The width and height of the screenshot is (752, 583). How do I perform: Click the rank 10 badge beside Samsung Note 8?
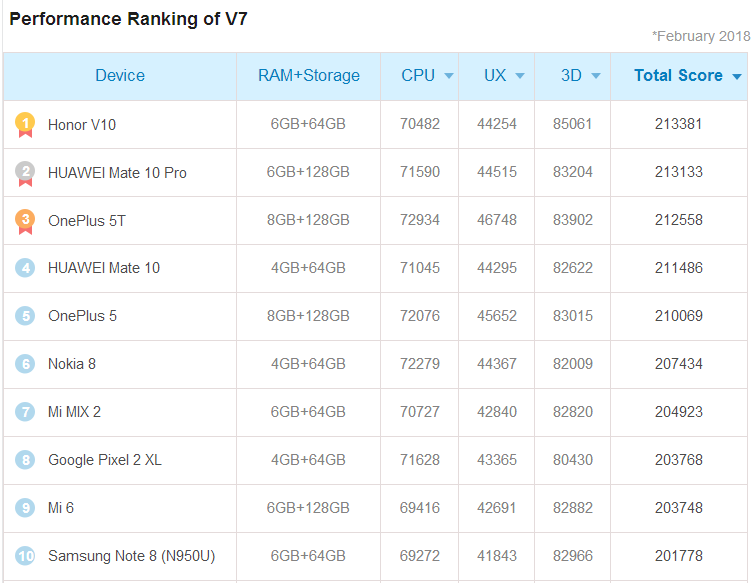tap(25, 556)
